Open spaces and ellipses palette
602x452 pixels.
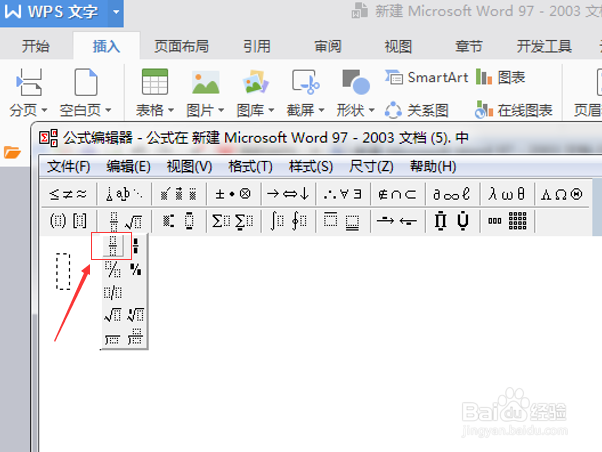[x=124, y=194]
